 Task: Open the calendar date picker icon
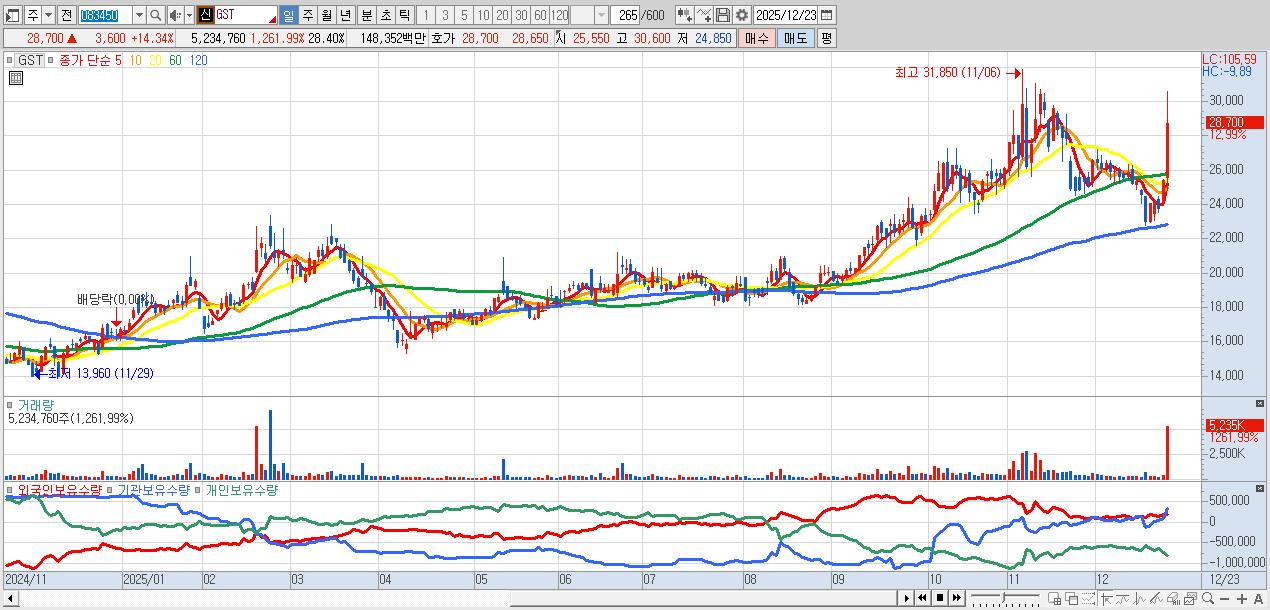[827, 15]
